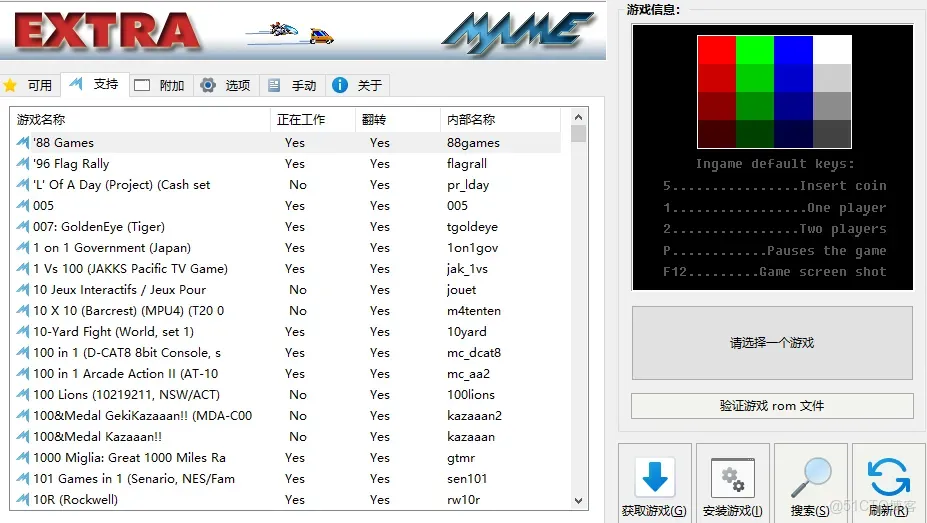Image resolution: width=927 pixels, height=523 pixels.
Task: Switch to the 支持 (Supported) tab
Action: click(x=95, y=85)
